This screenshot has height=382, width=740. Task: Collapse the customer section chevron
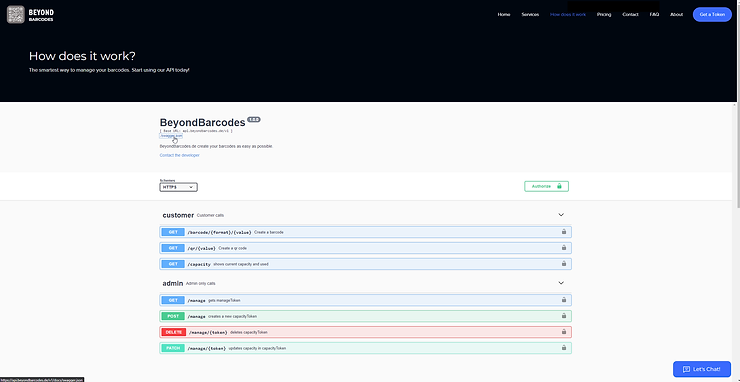coord(561,215)
